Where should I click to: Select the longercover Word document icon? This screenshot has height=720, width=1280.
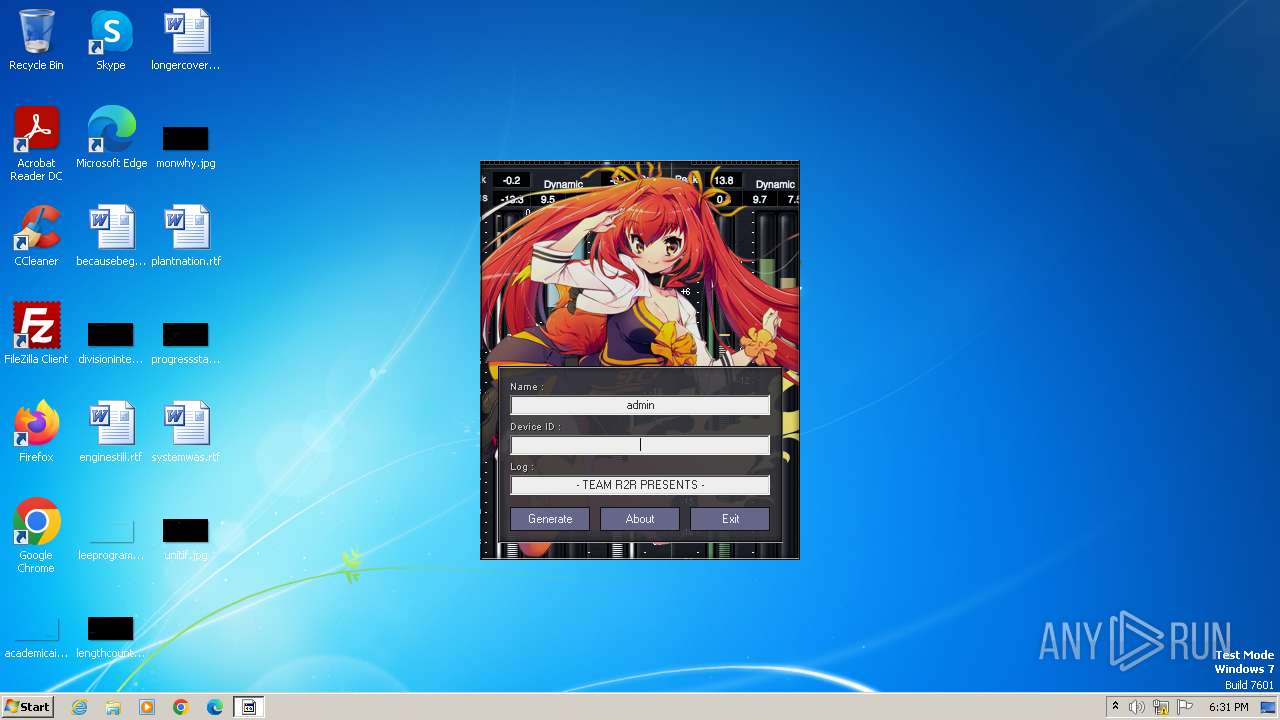click(x=186, y=40)
